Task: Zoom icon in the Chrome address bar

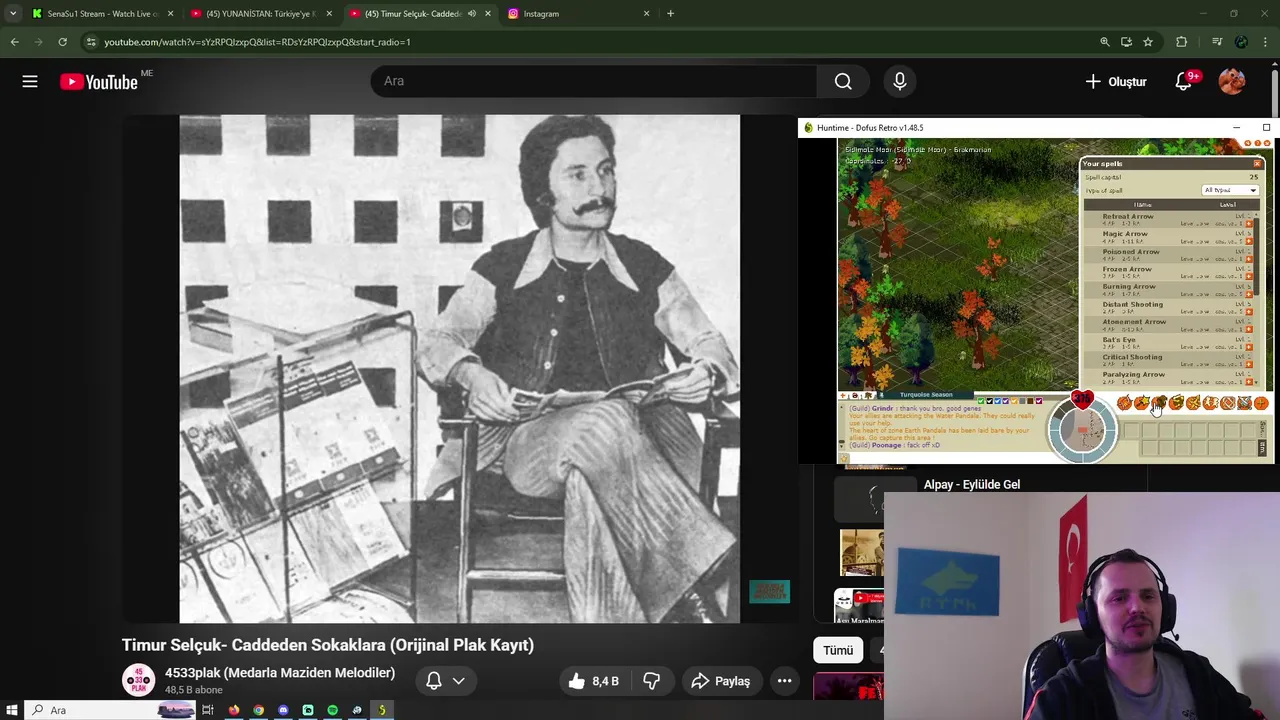Action: click(1104, 42)
